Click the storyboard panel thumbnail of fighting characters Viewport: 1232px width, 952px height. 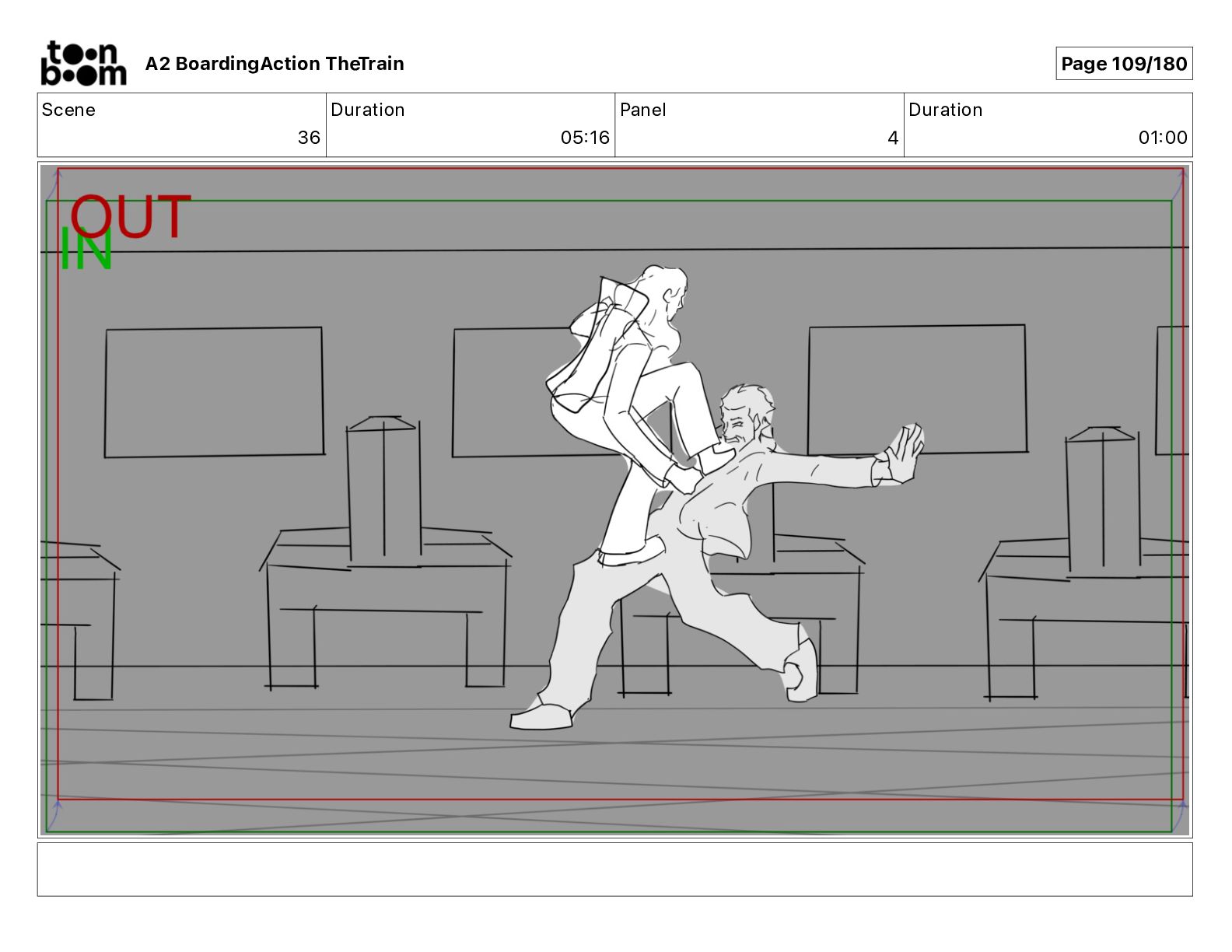click(x=614, y=499)
